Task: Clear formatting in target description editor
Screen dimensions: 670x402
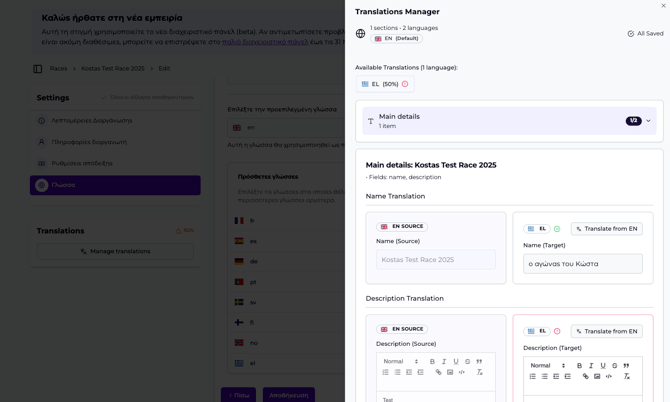Action: click(627, 377)
